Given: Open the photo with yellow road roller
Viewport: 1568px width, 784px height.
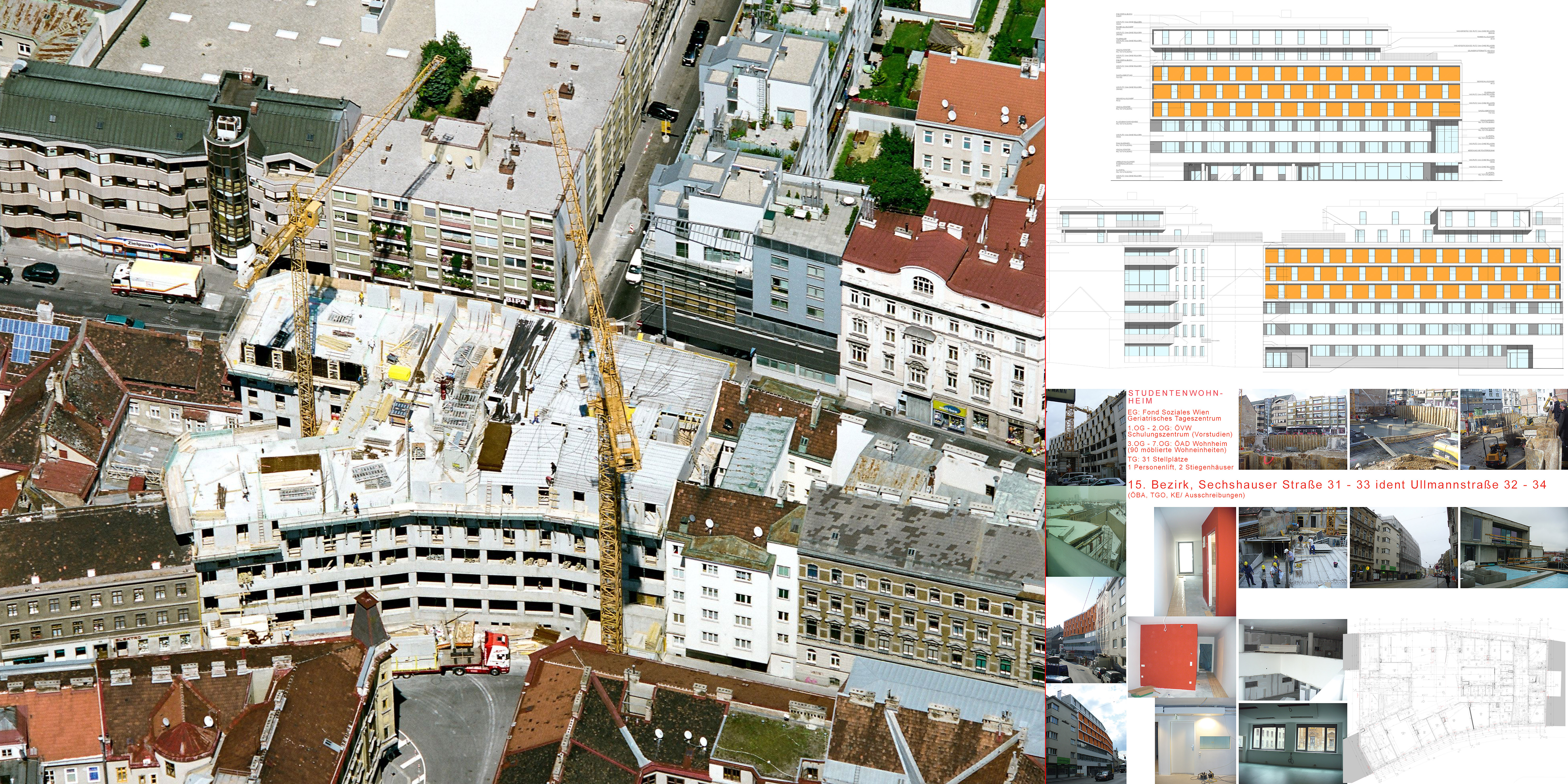Looking at the screenshot, I should click(1514, 430).
